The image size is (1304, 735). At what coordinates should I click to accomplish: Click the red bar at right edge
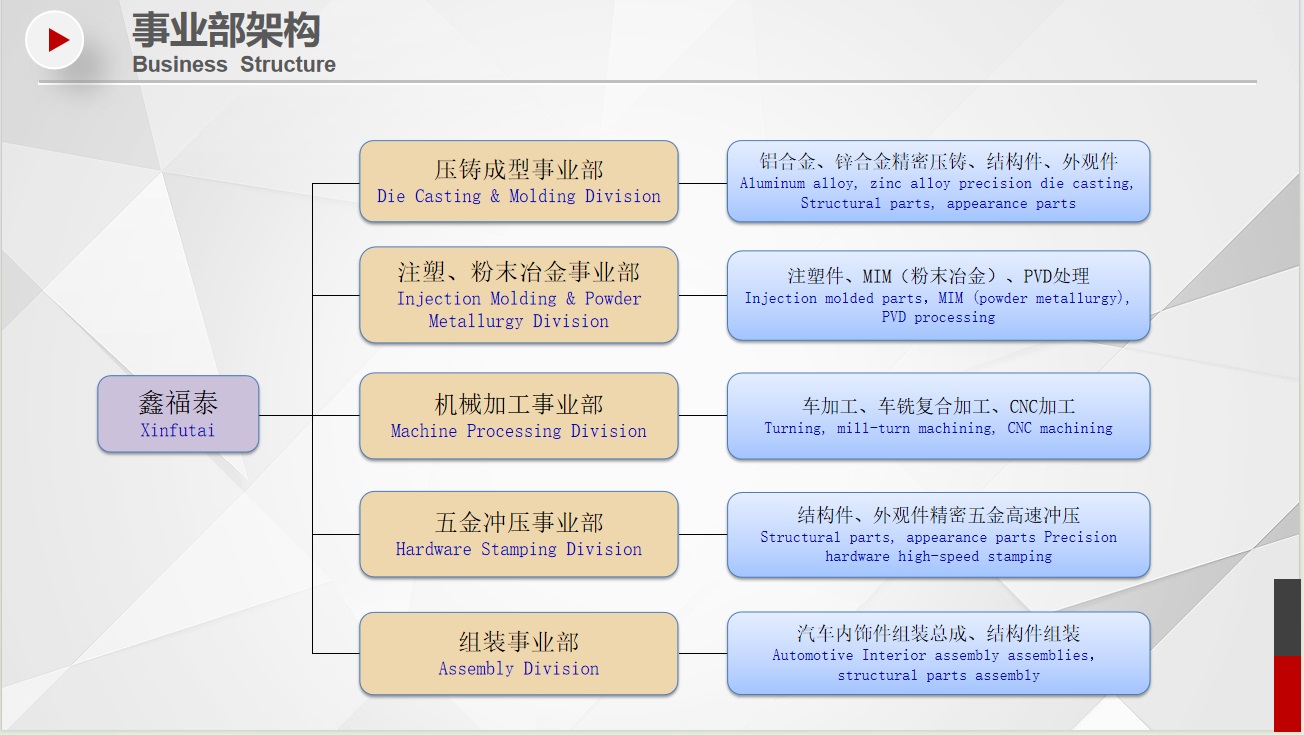pyautogui.click(x=1288, y=693)
